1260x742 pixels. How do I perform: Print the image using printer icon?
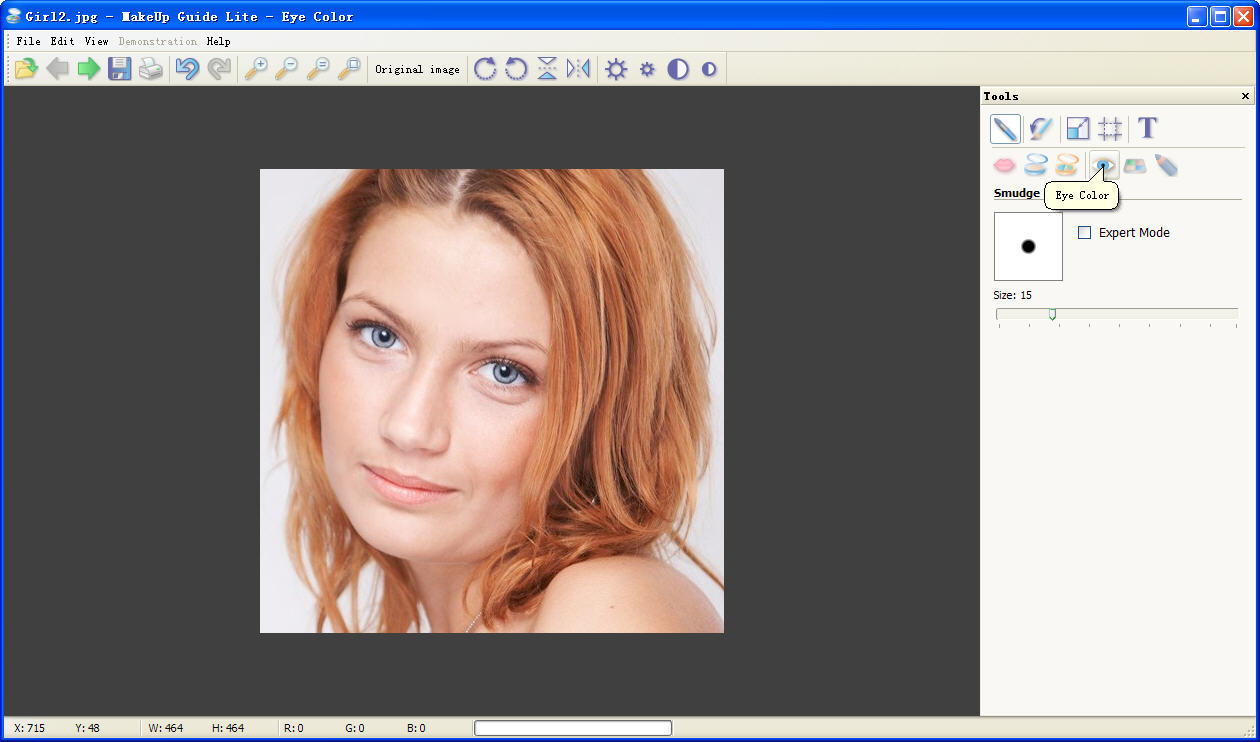point(151,69)
